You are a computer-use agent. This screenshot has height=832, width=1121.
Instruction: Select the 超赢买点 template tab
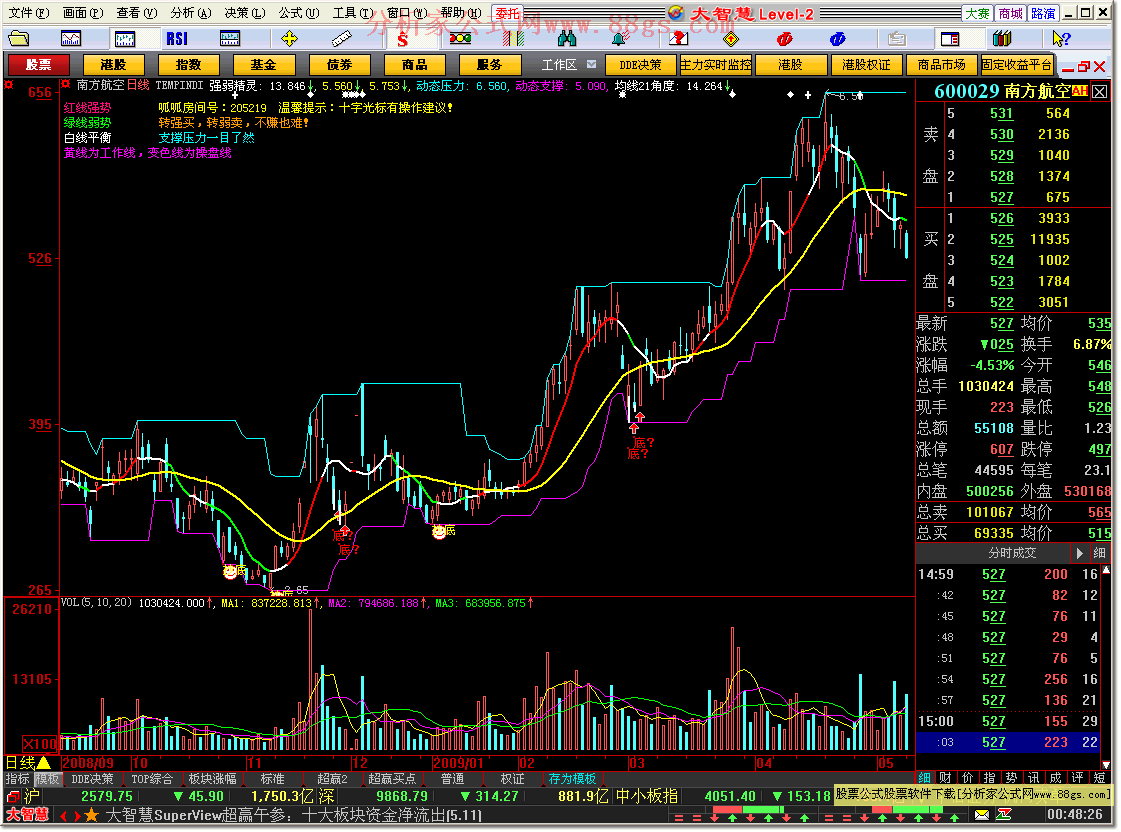pos(392,779)
